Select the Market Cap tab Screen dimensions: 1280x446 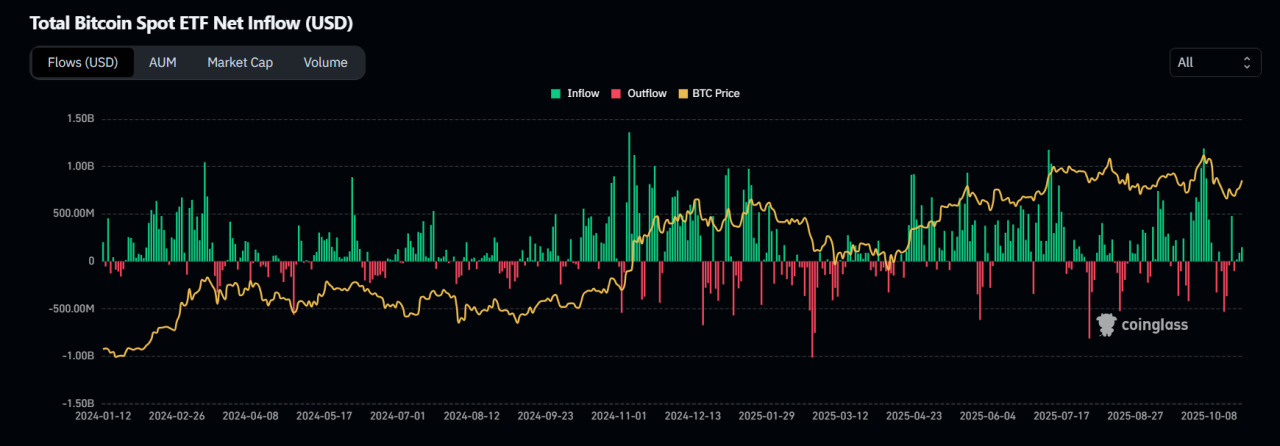[240, 62]
